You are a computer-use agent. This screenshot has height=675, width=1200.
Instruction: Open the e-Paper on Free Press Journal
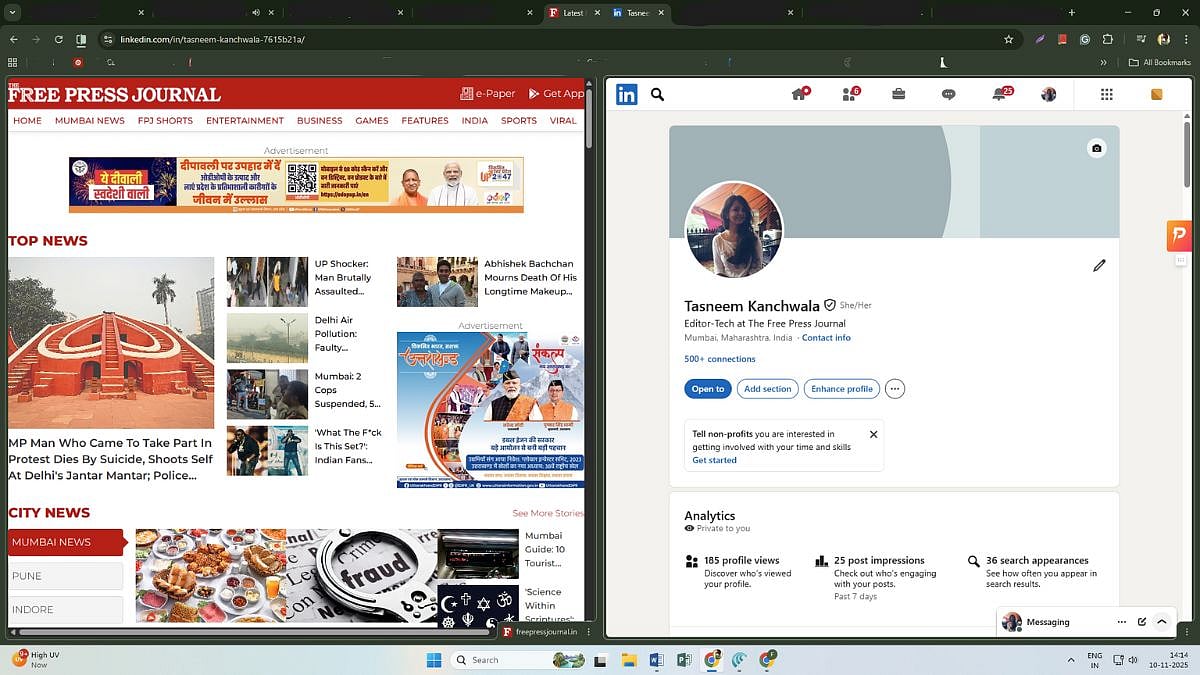coord(487,92)
